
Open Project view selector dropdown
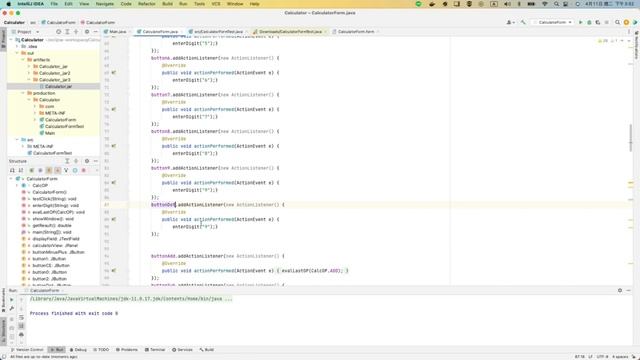click(26, 31)
